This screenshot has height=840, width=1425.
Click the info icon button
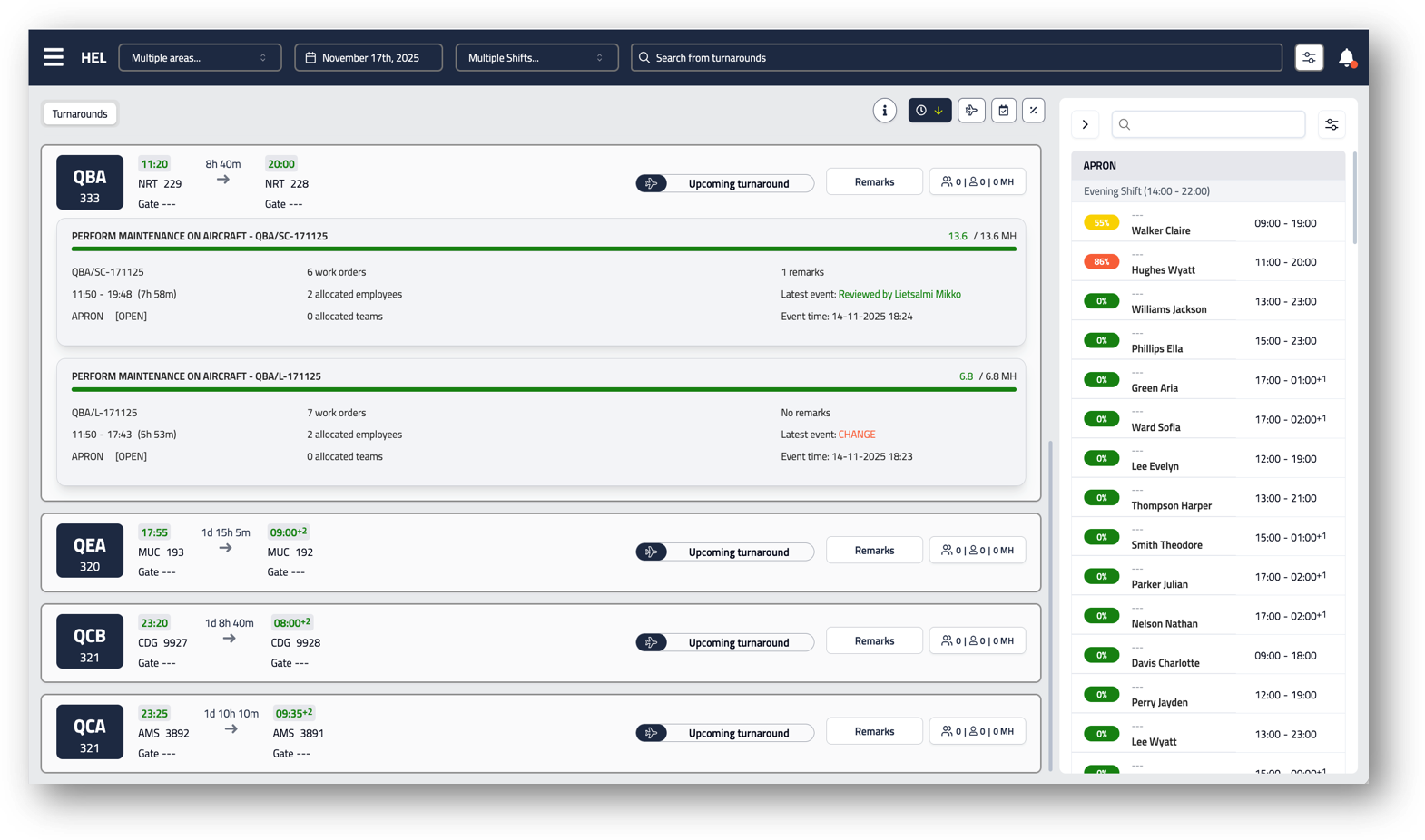point(884,111)
